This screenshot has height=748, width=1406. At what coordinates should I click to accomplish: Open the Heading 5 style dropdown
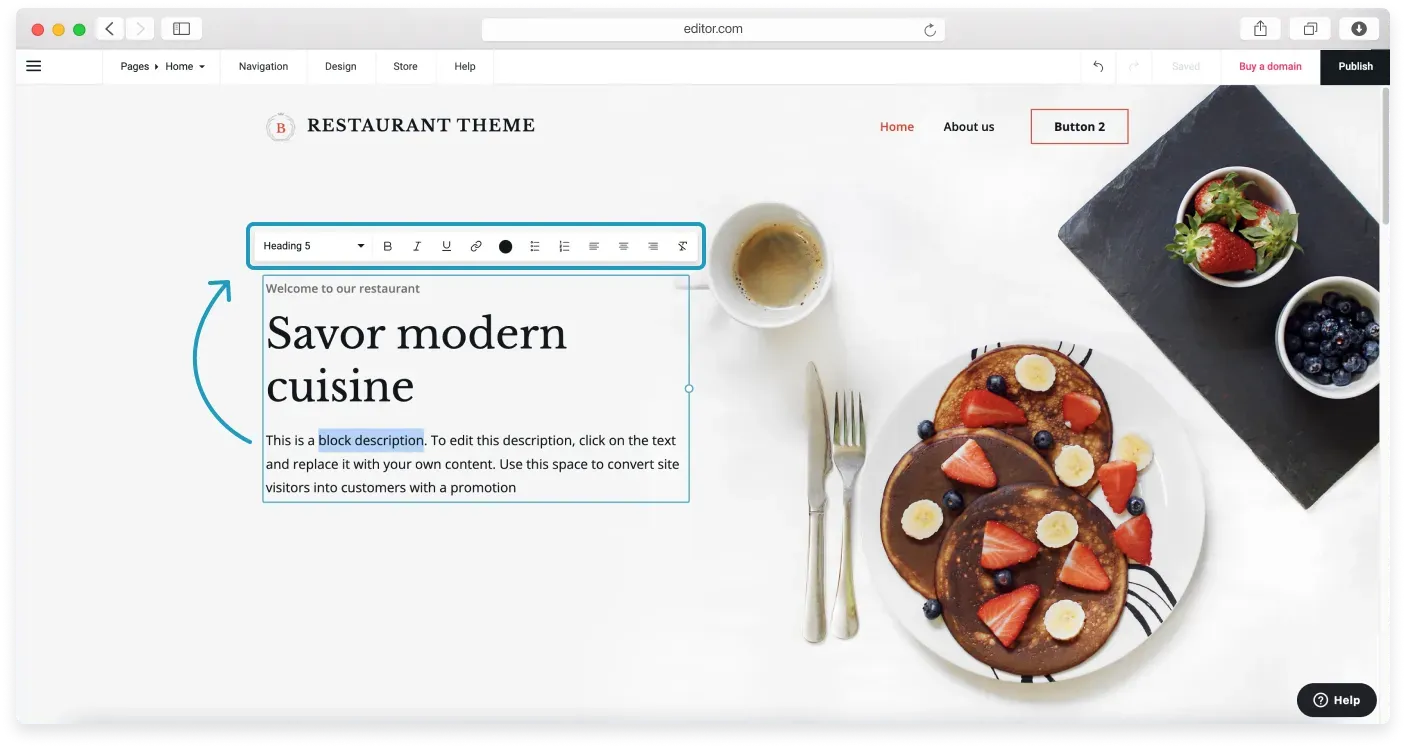pos(313,246)
